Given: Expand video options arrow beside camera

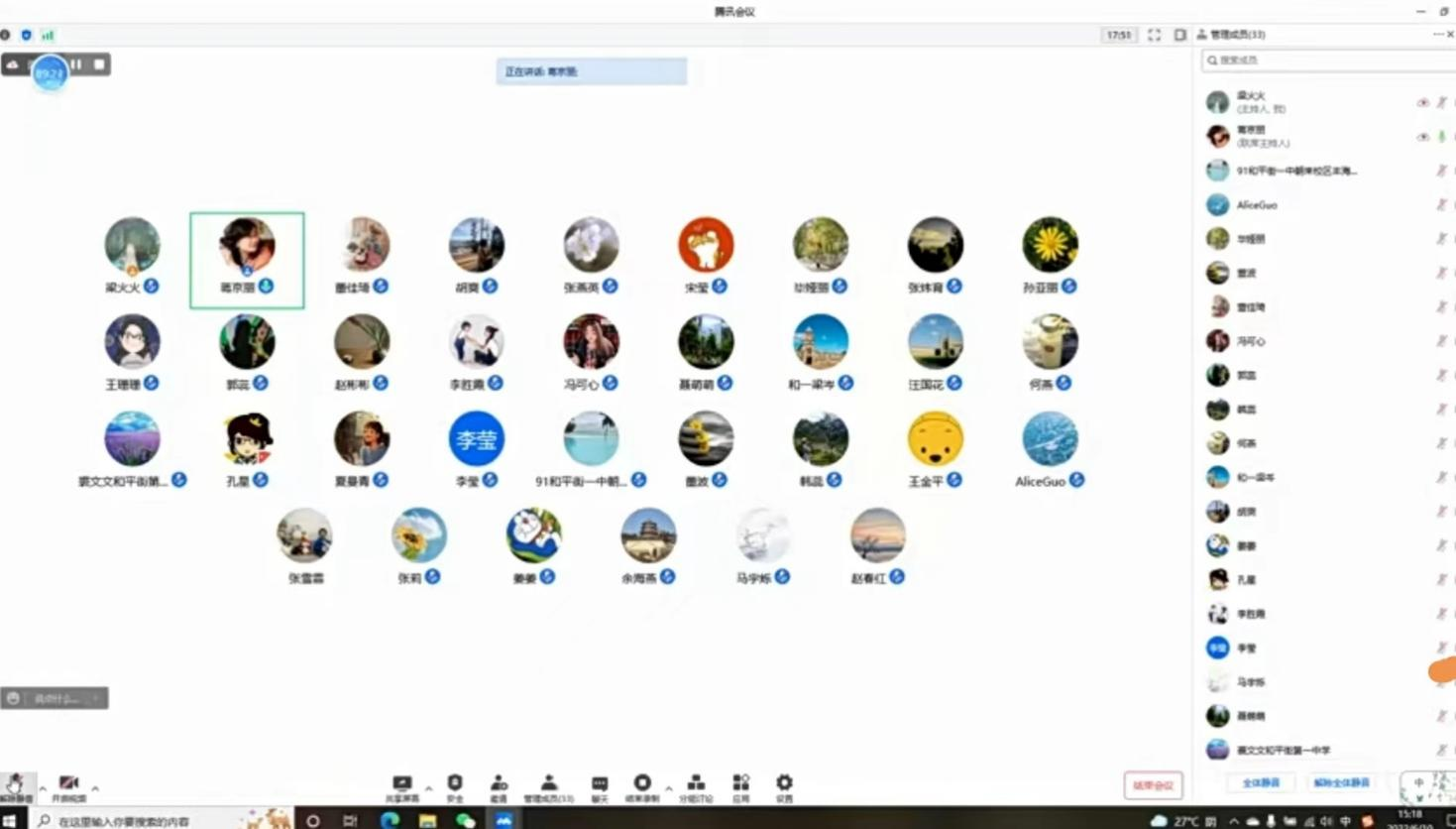Looking at the screenshot, I should tap(95, 788).
